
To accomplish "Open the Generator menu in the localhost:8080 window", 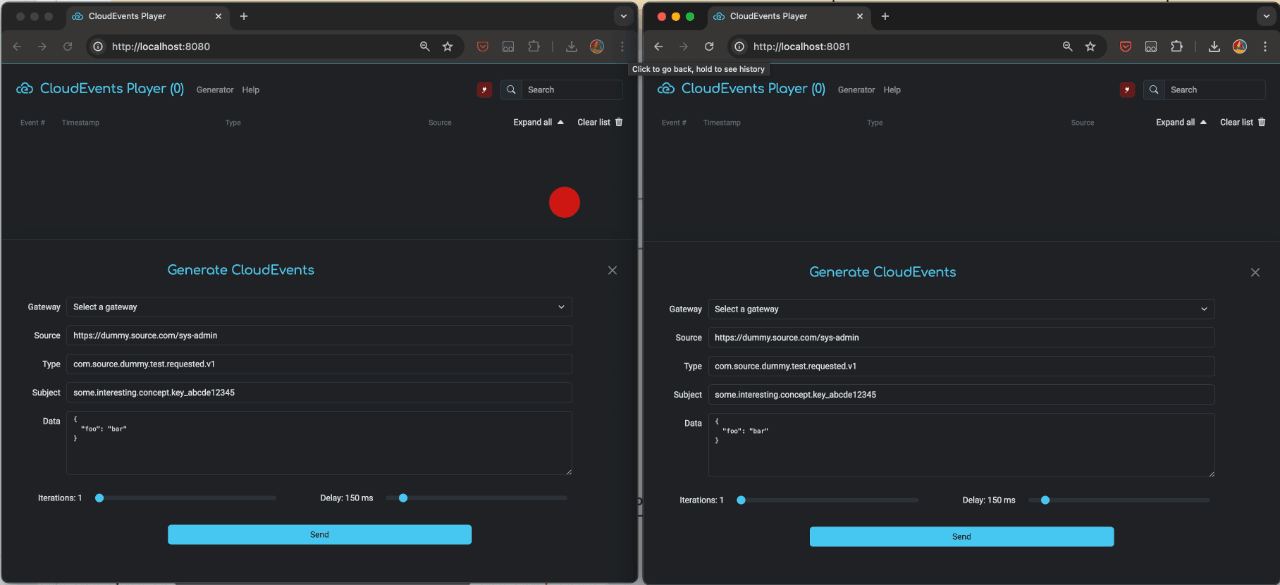I will pyautogui.click(x=215, y=90).
